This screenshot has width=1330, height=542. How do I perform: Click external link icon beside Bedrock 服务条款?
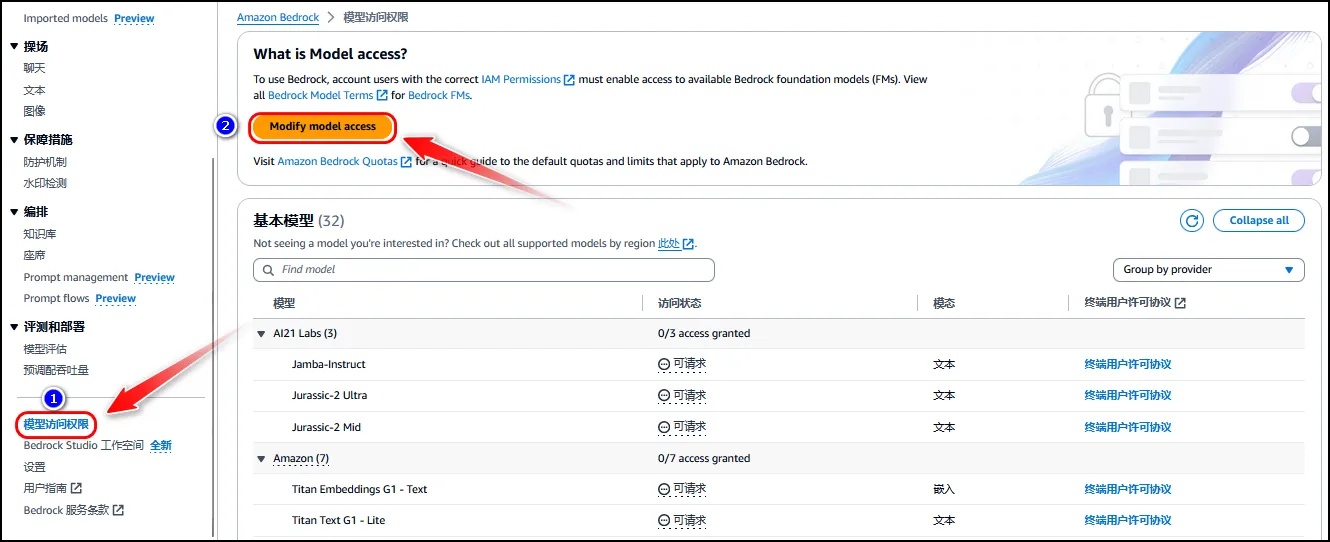118,511
